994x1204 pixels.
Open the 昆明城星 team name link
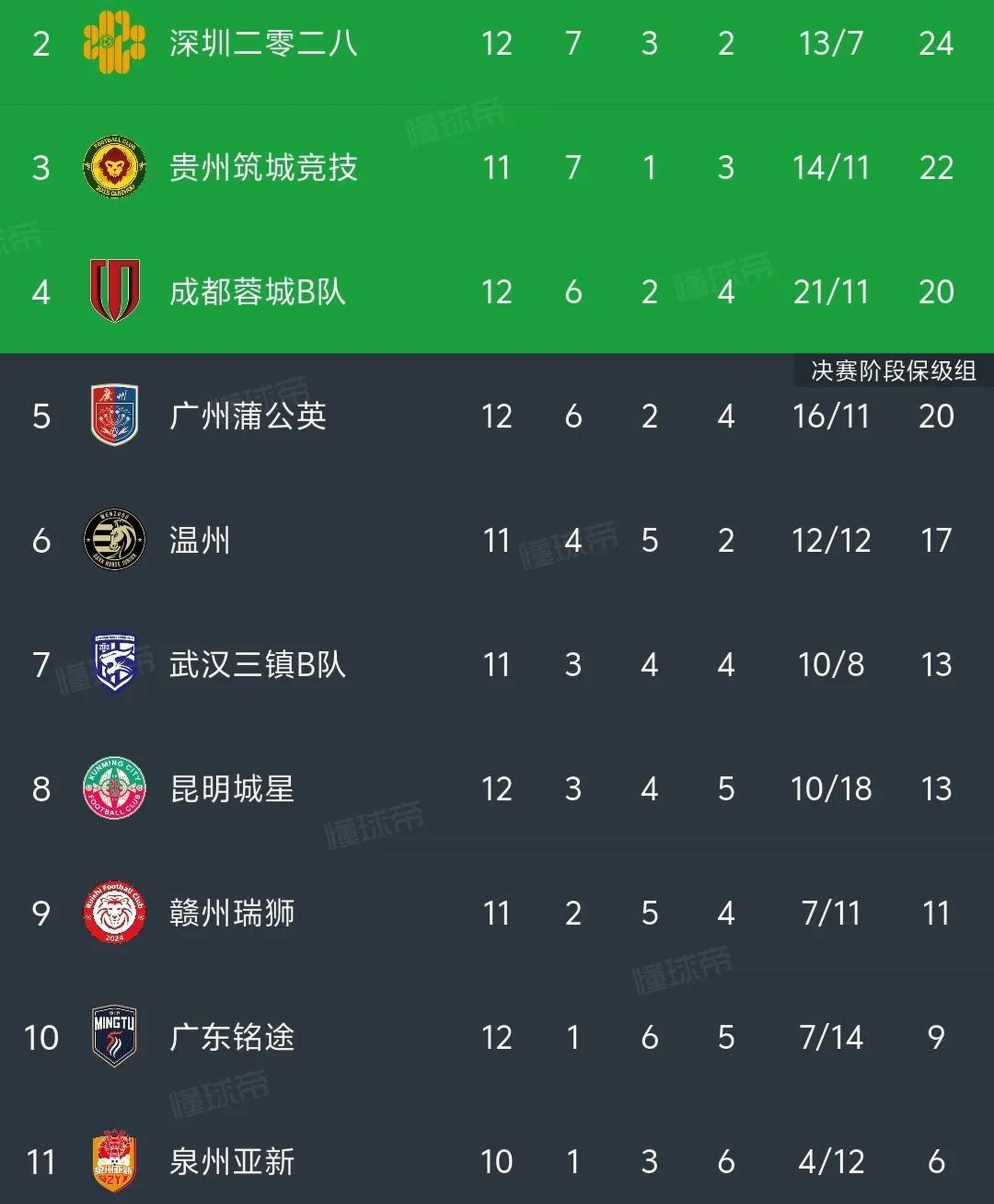(x=232, y=788)
